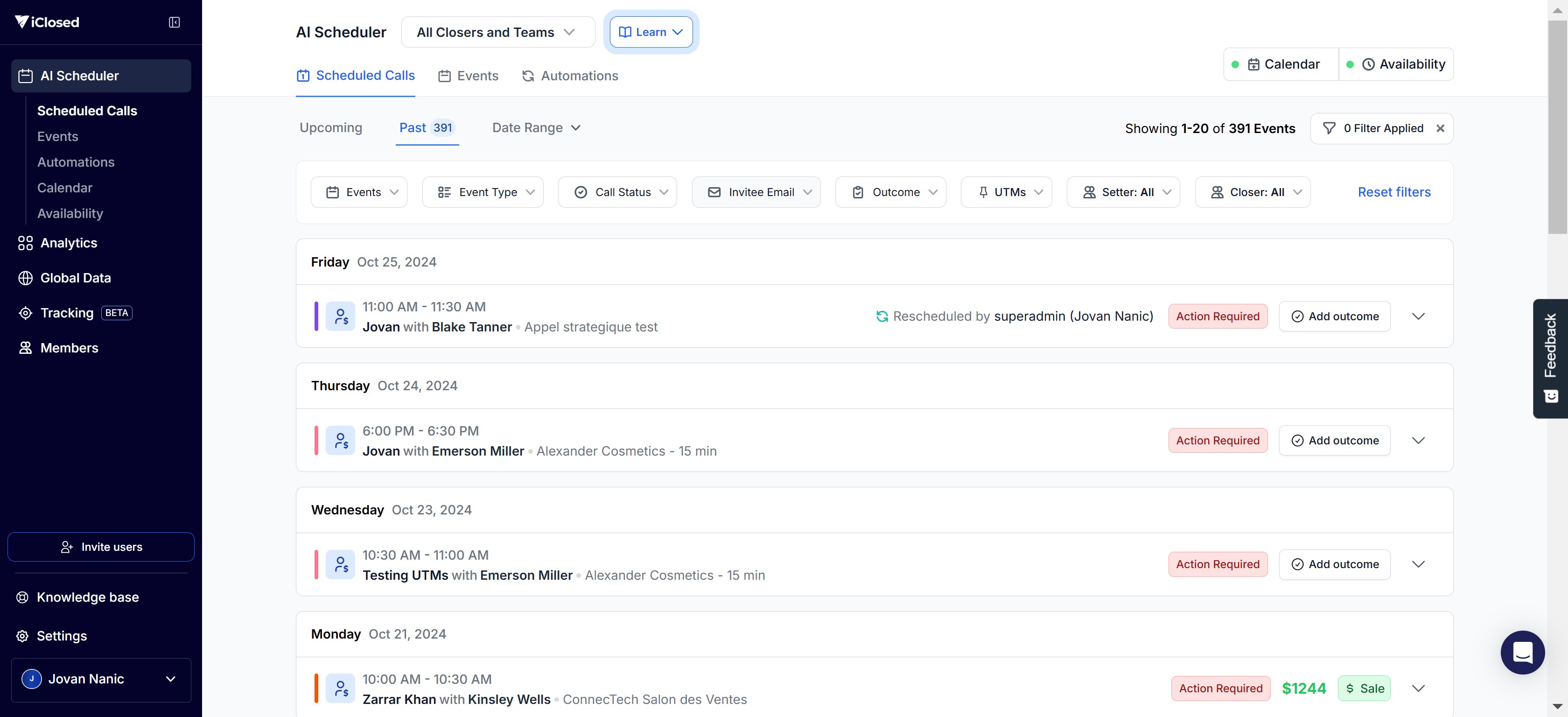Click Add outcome for Emerson Miller 6:00 PM call
The width and height of the screenshot is (1568, 717).
(x=1334, y=441)
